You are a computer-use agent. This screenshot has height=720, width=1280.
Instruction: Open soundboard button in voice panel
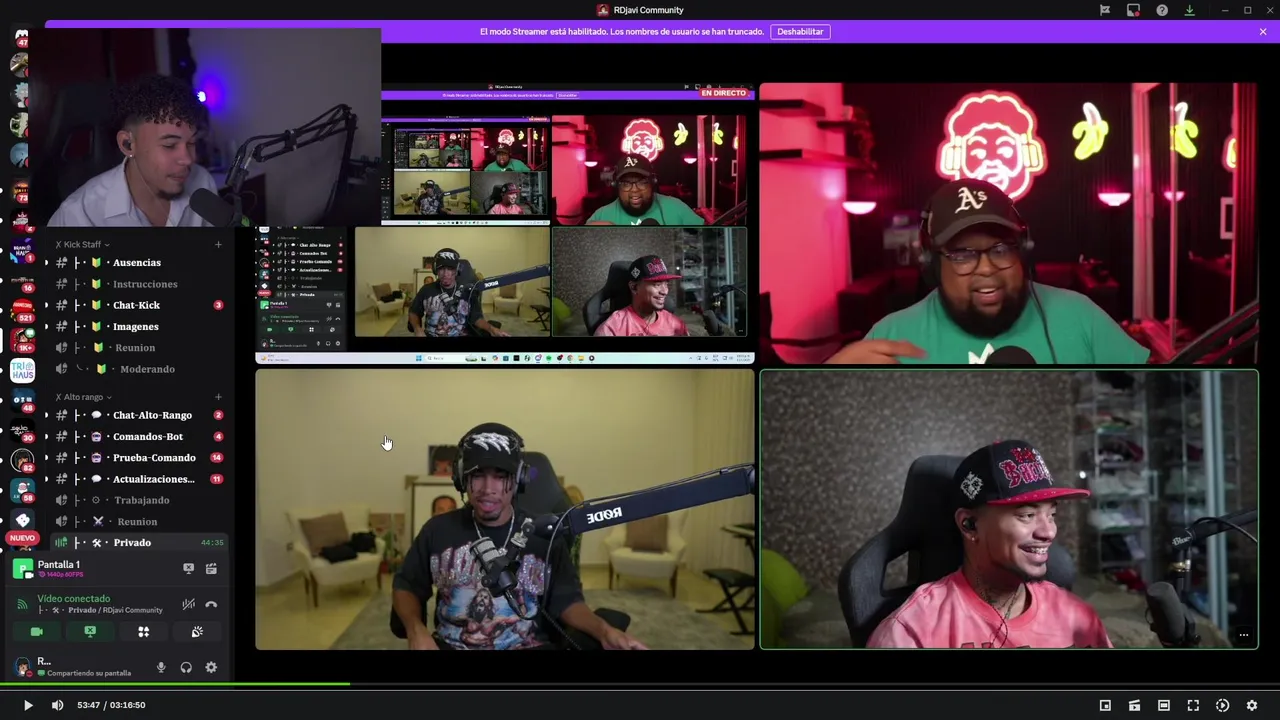point(197,632)
